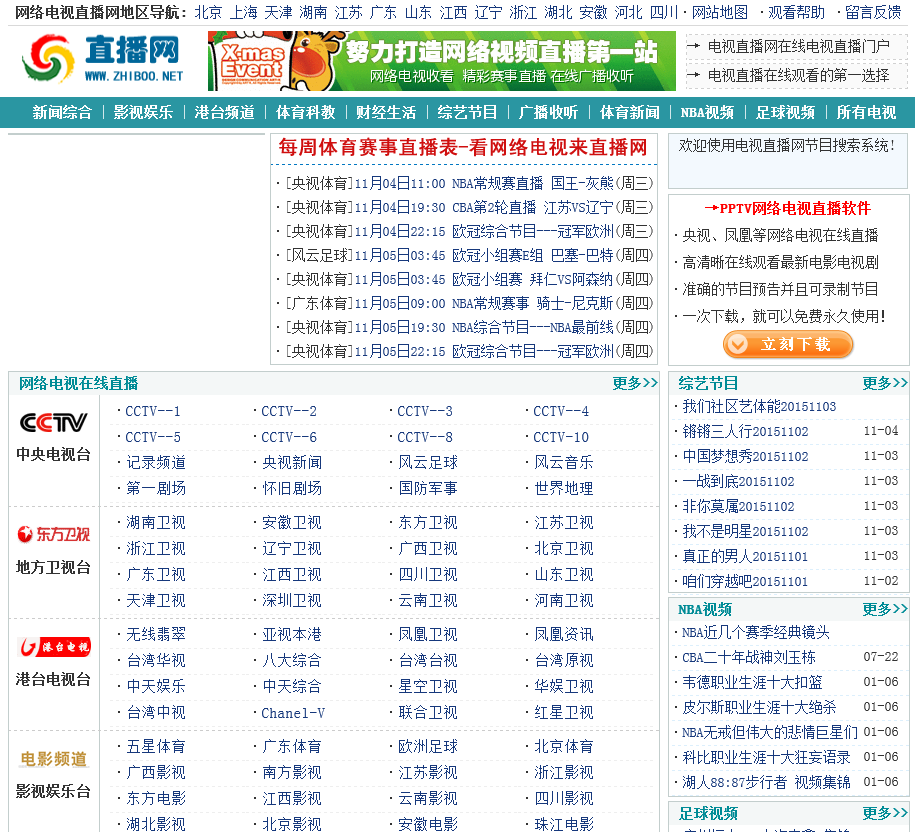This screenshot has width=915, height=832.
Task: Choose 上海 in region navigation
Action: pyautogui.click(x=243, y=12)
